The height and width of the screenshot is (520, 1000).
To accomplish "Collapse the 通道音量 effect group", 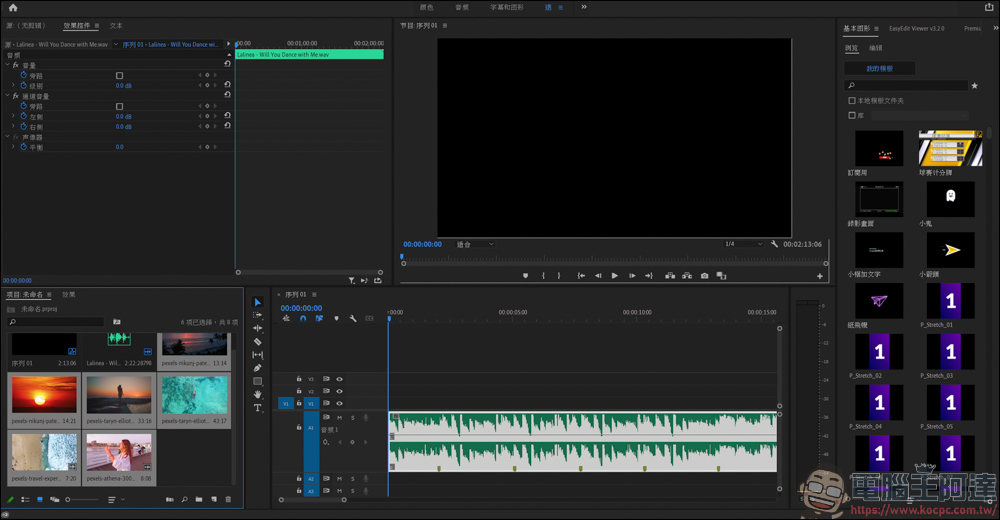I will 8,96.
